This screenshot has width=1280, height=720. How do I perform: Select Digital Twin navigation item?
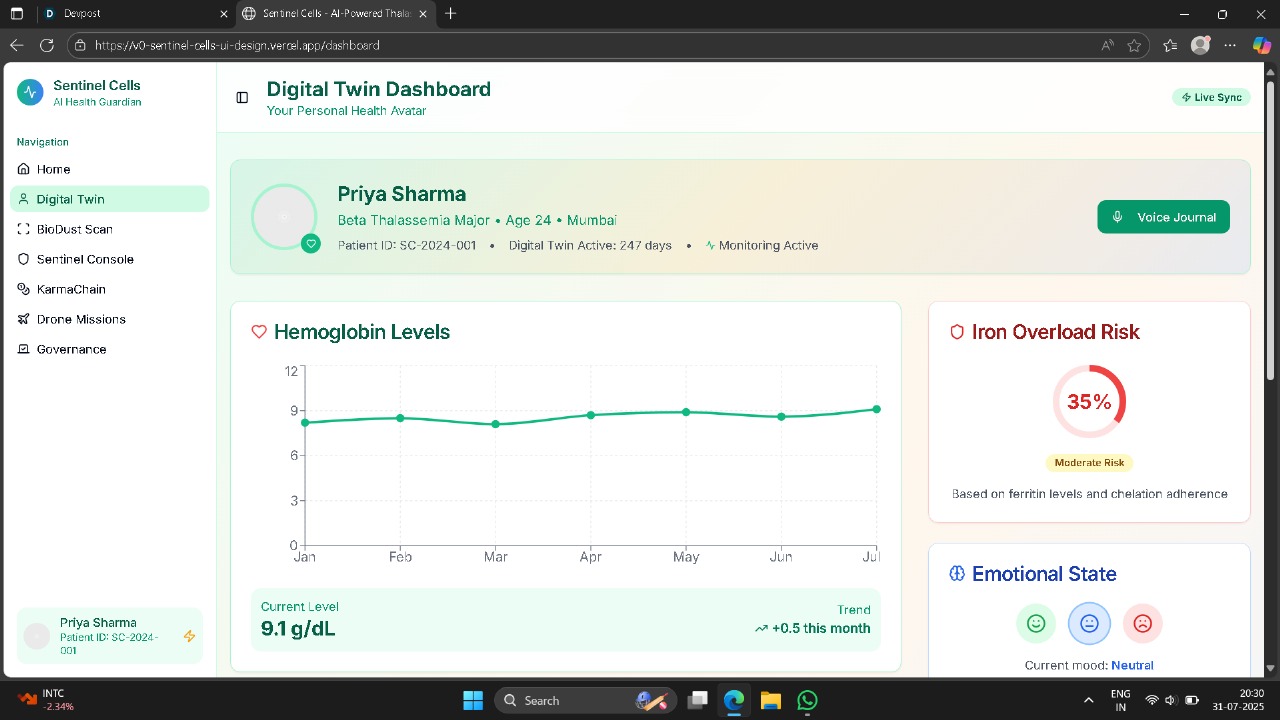110,199
